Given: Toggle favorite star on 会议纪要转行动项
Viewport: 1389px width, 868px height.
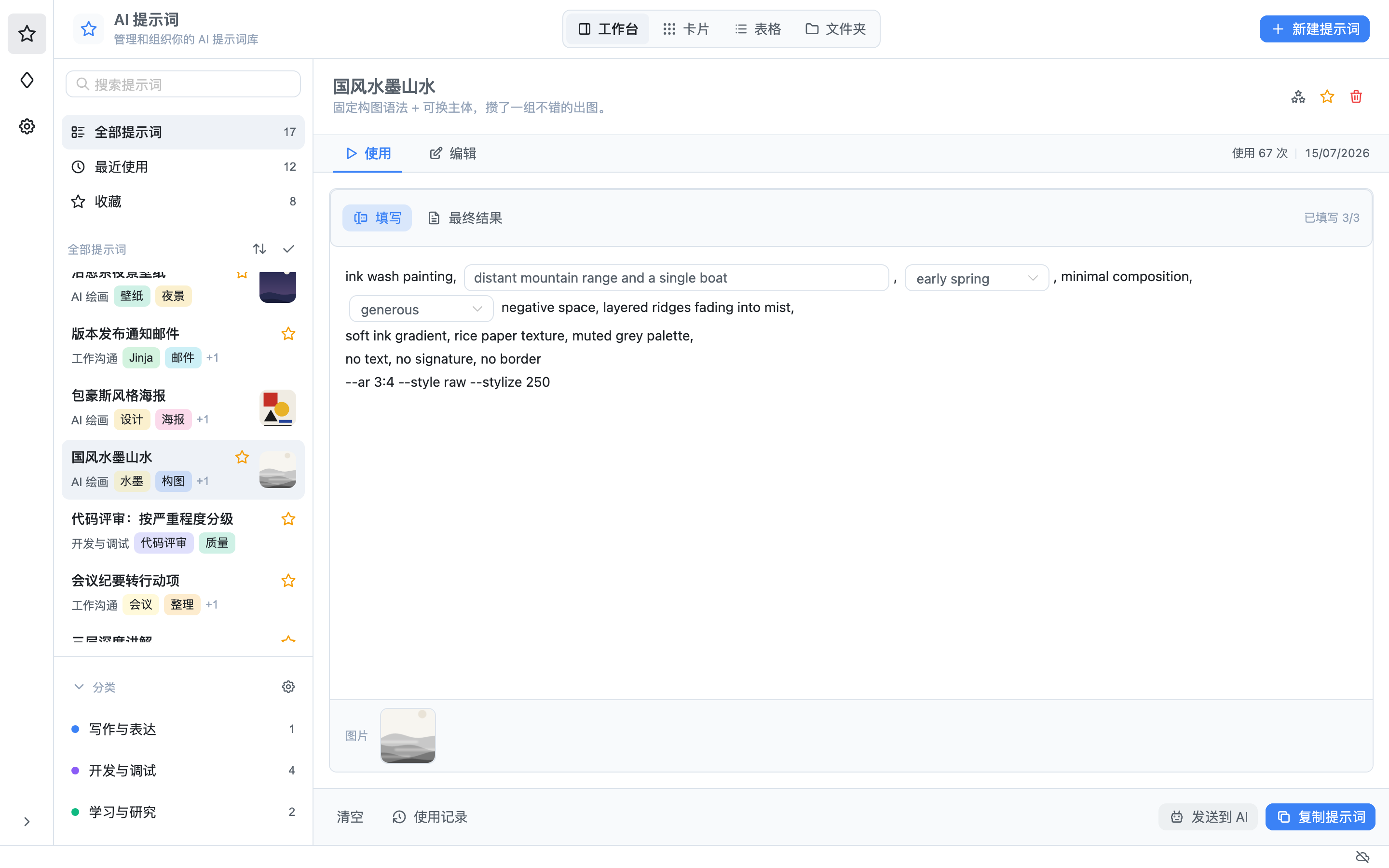Looking at the screenshot, I should [288, 581].
